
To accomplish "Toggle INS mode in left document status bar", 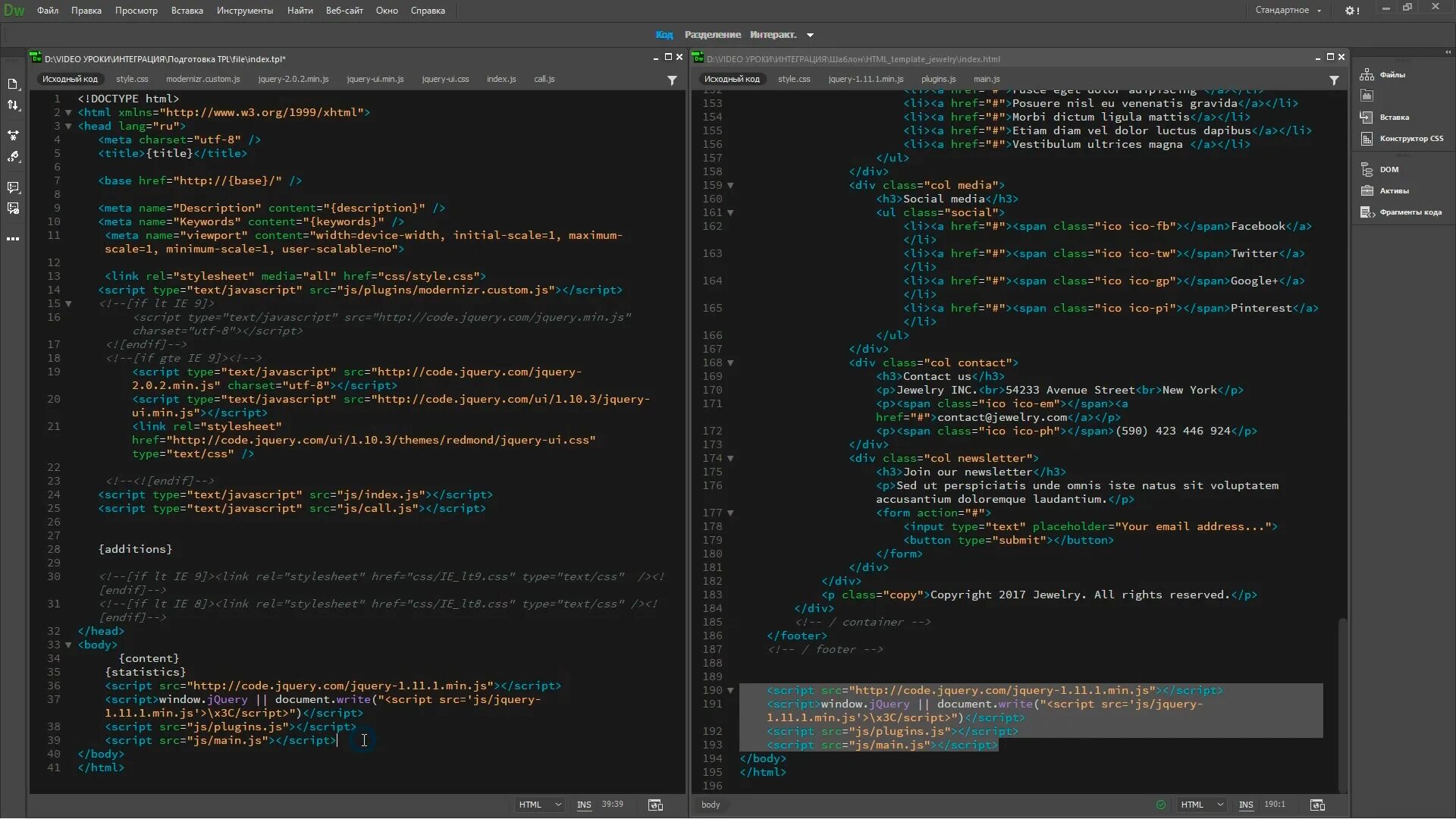I will pyautogui.click(x=584, y=805).
